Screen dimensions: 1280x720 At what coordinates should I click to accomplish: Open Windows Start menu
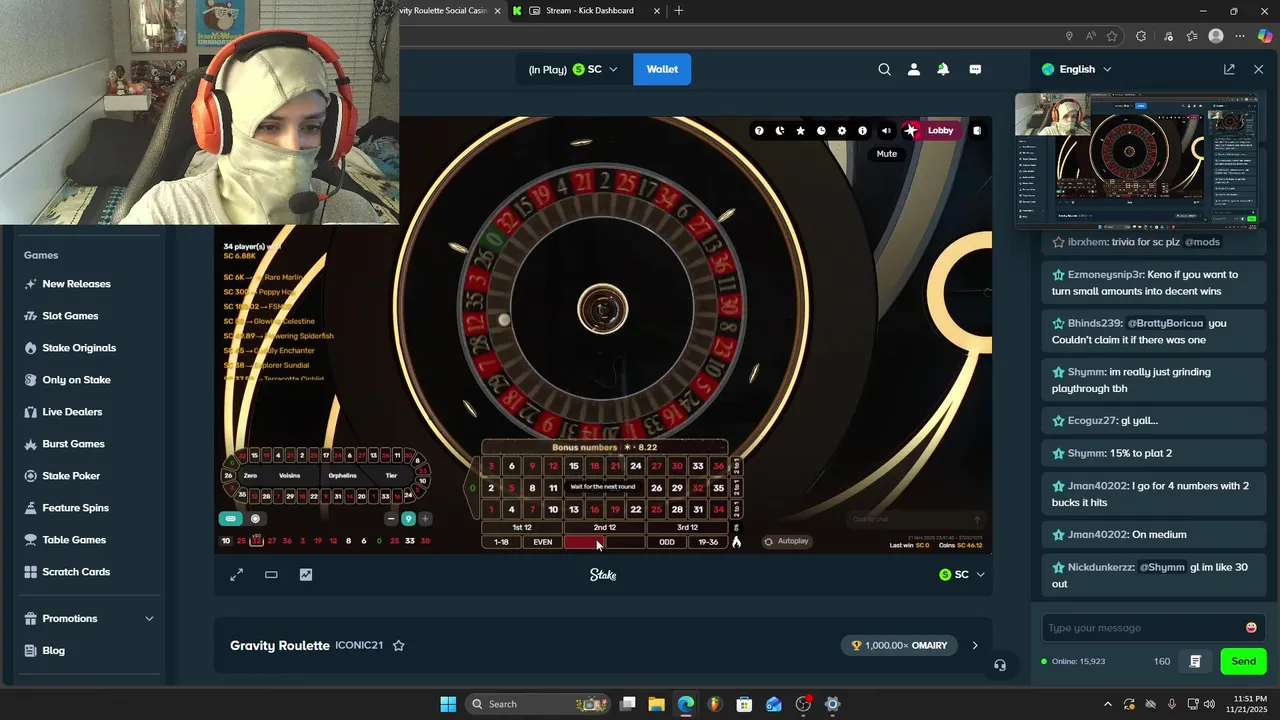448,704
